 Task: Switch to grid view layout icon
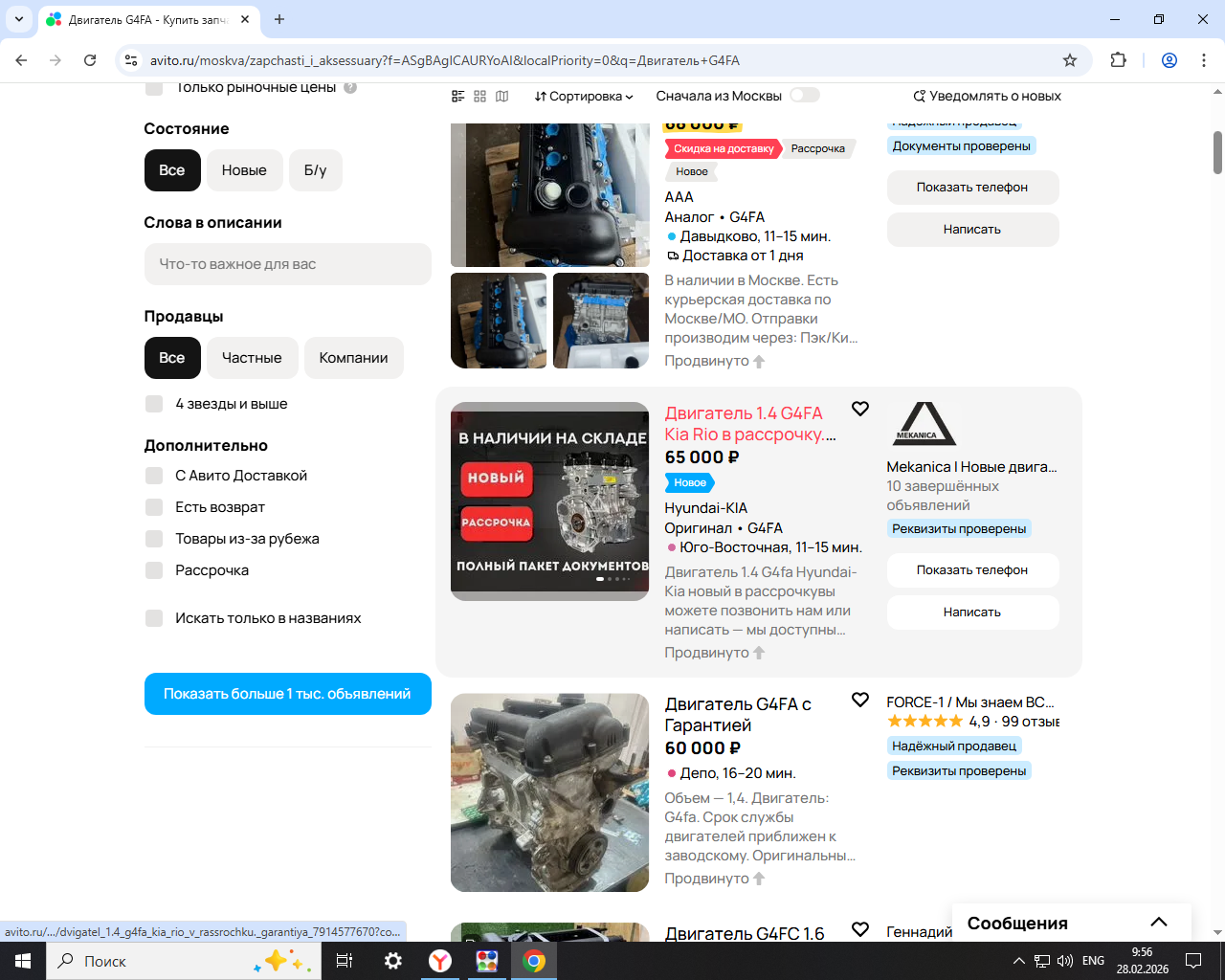coord(479,96)
